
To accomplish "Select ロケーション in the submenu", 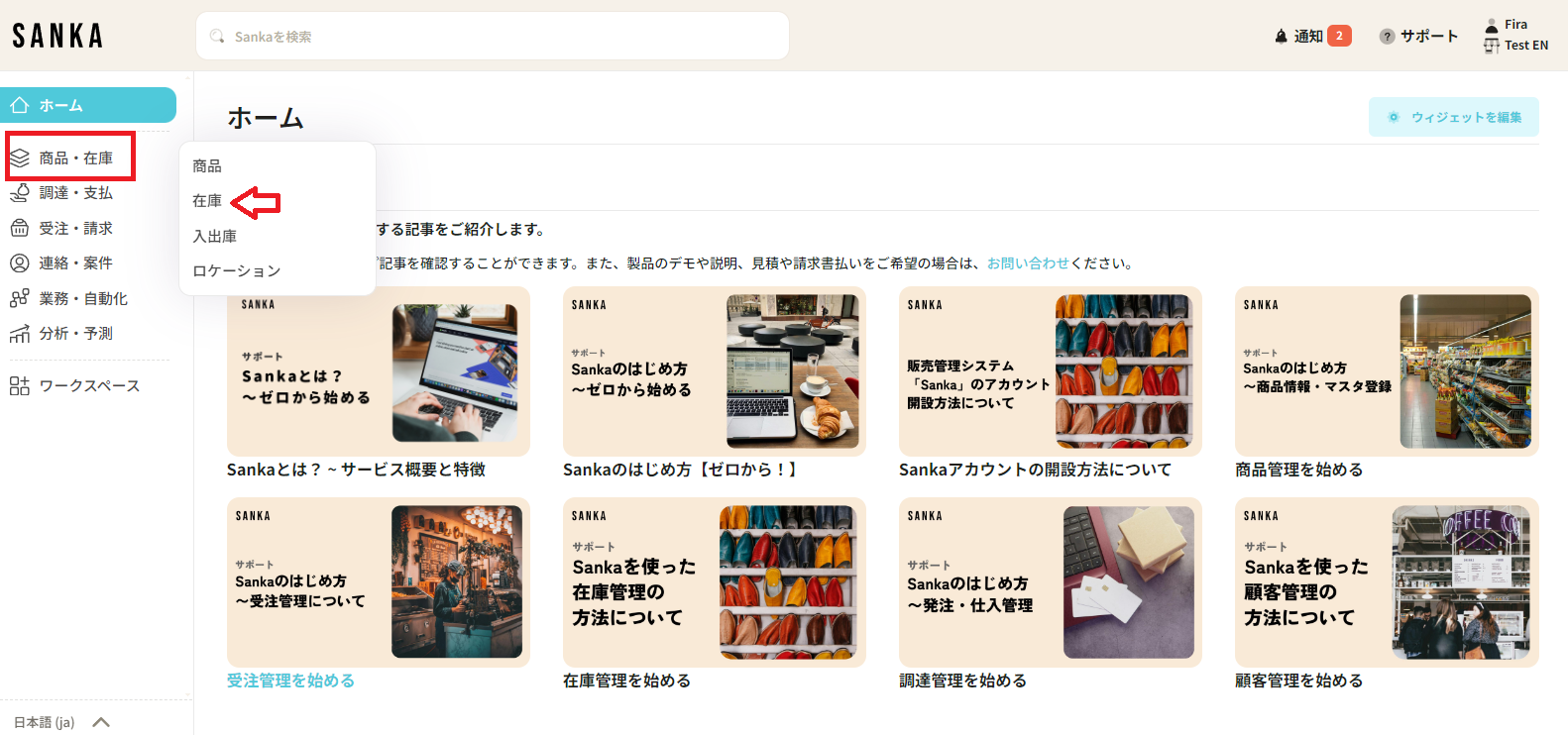I will [x=237, y=271].
